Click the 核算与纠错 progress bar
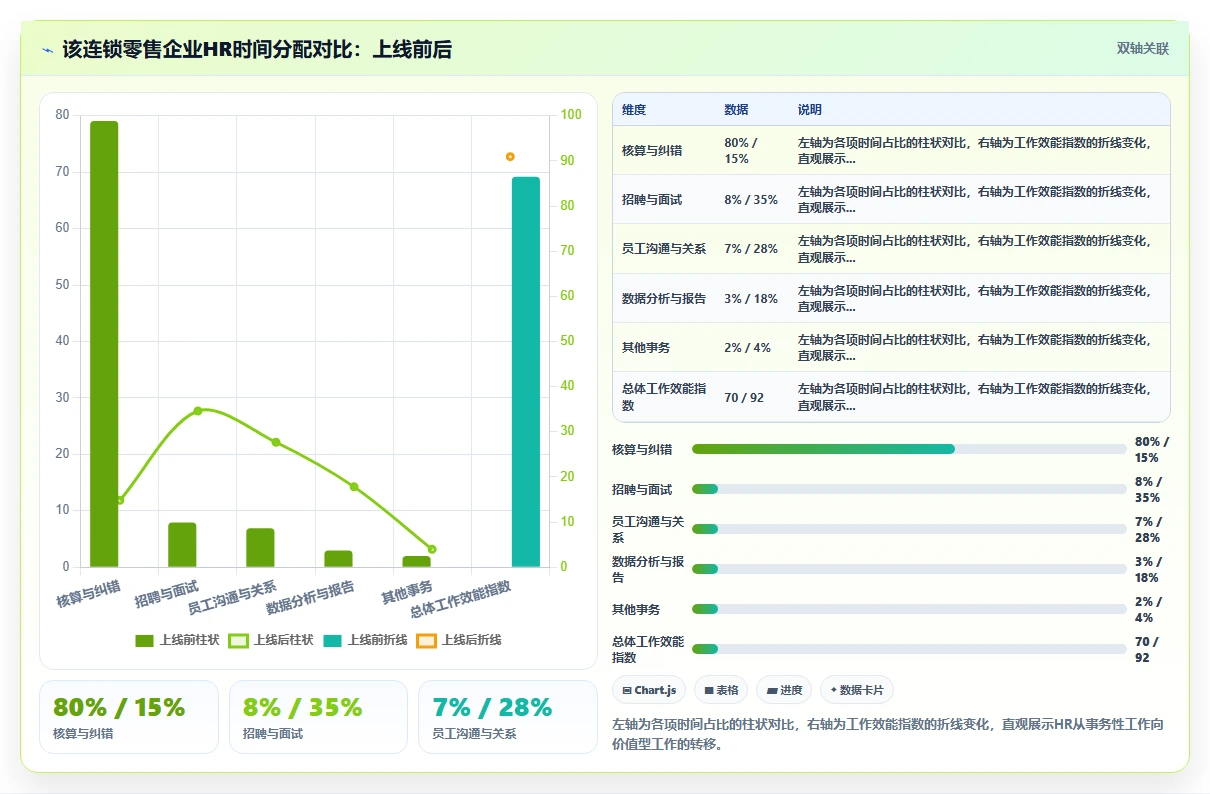 909,449
